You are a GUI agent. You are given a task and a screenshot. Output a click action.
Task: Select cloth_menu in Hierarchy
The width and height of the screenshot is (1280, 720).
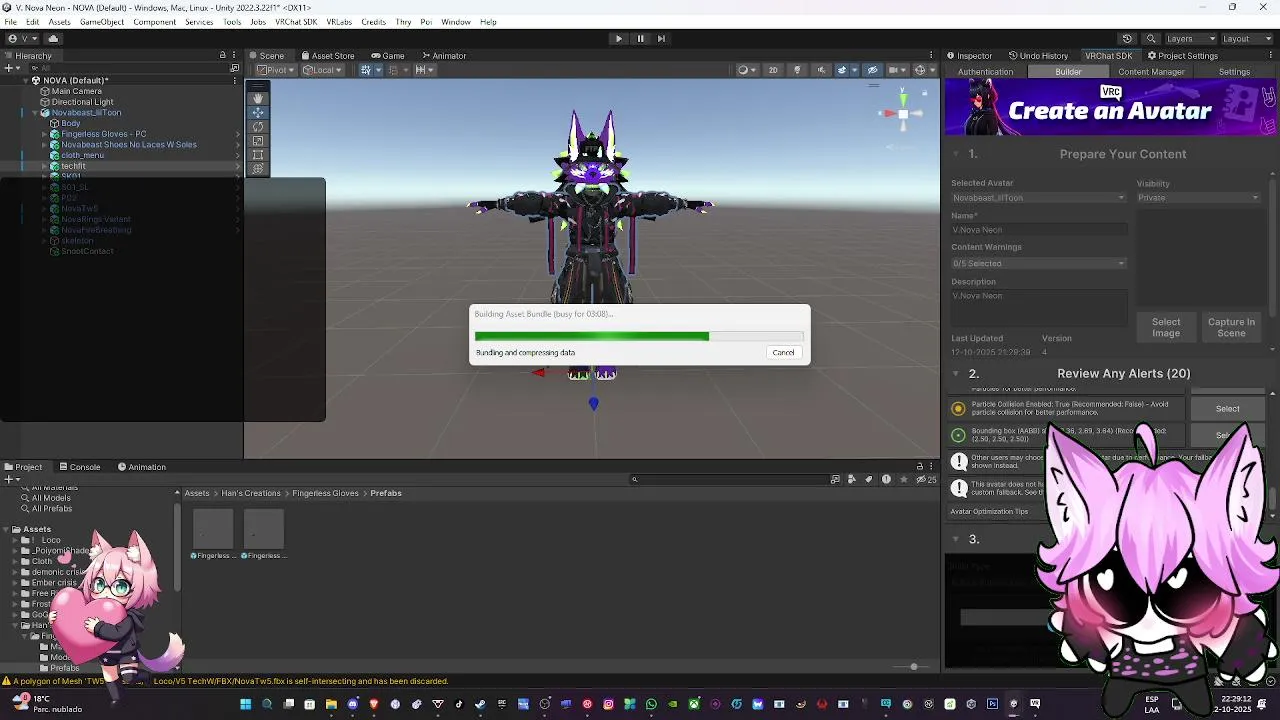point(82,155)
